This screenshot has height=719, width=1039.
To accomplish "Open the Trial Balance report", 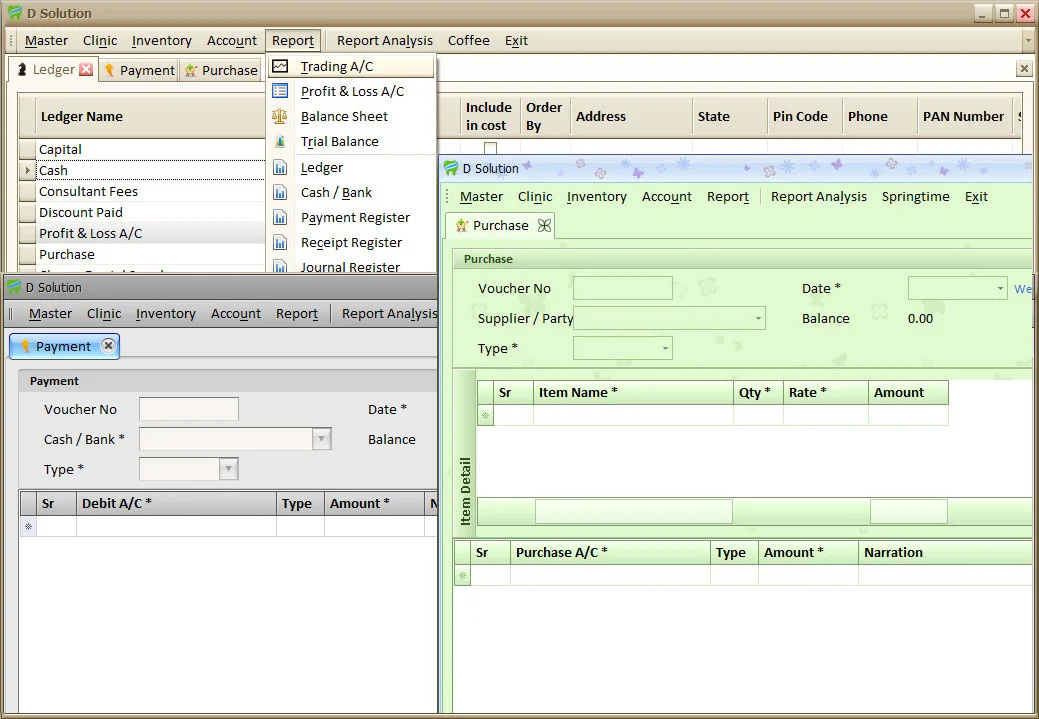I will [340, 141].
